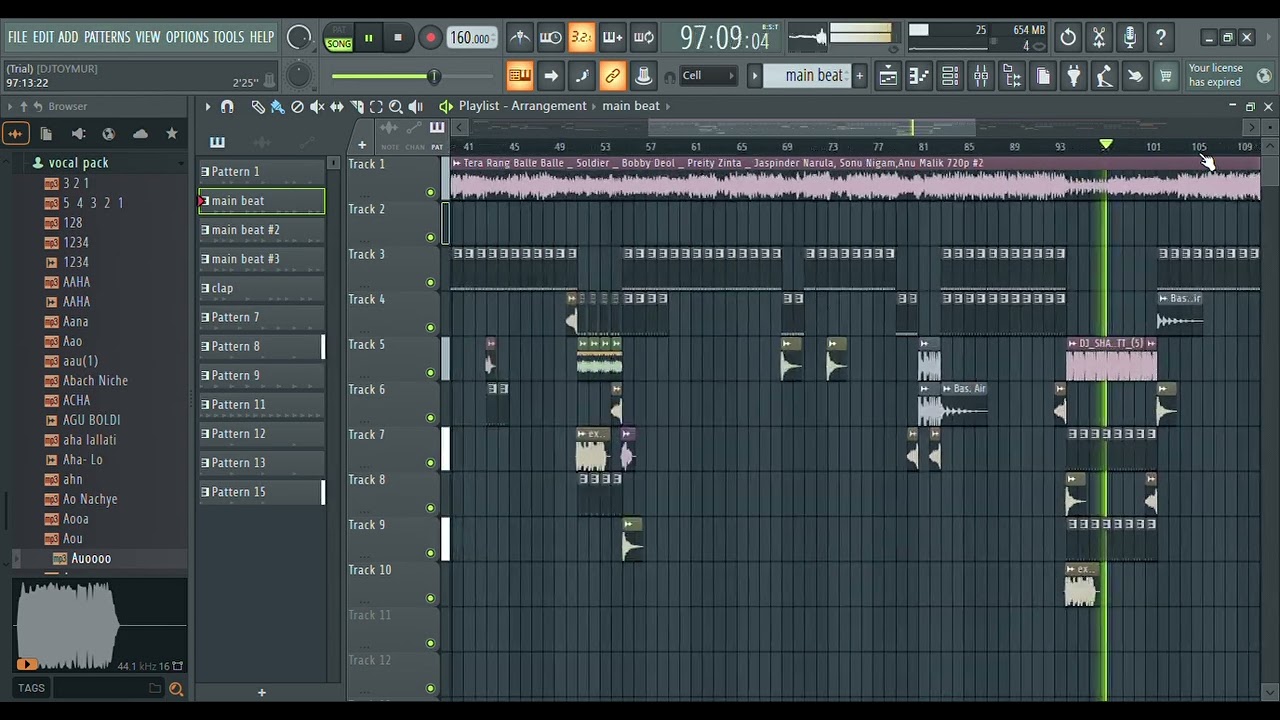The image size is (1280, 720).
Task: Toggle overdub/blend recording icon
Action: 612,38
